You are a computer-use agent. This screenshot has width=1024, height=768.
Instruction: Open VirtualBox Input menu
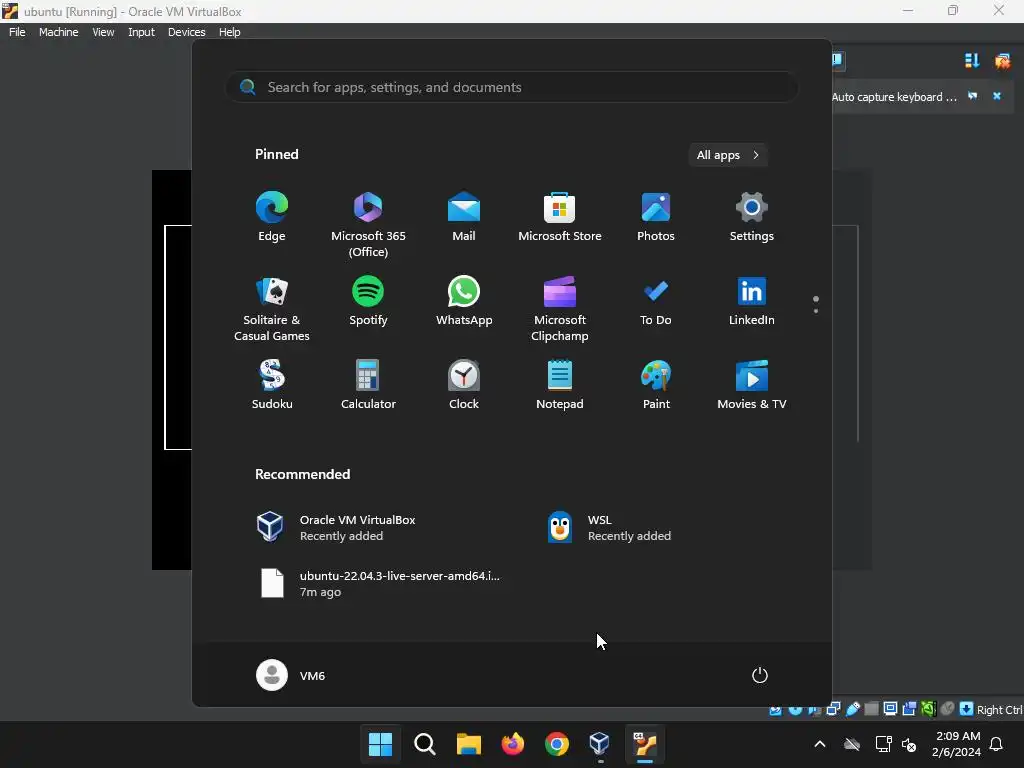(141, 32)
